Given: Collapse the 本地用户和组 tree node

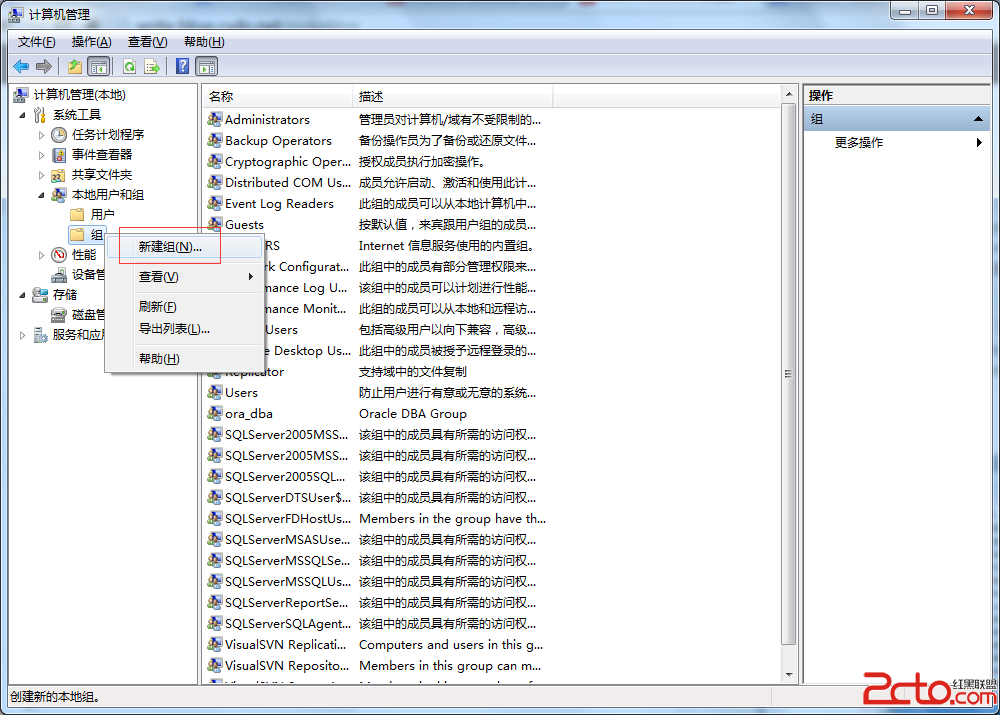Looking at the screenshot, I should click(x=41, y=195).
